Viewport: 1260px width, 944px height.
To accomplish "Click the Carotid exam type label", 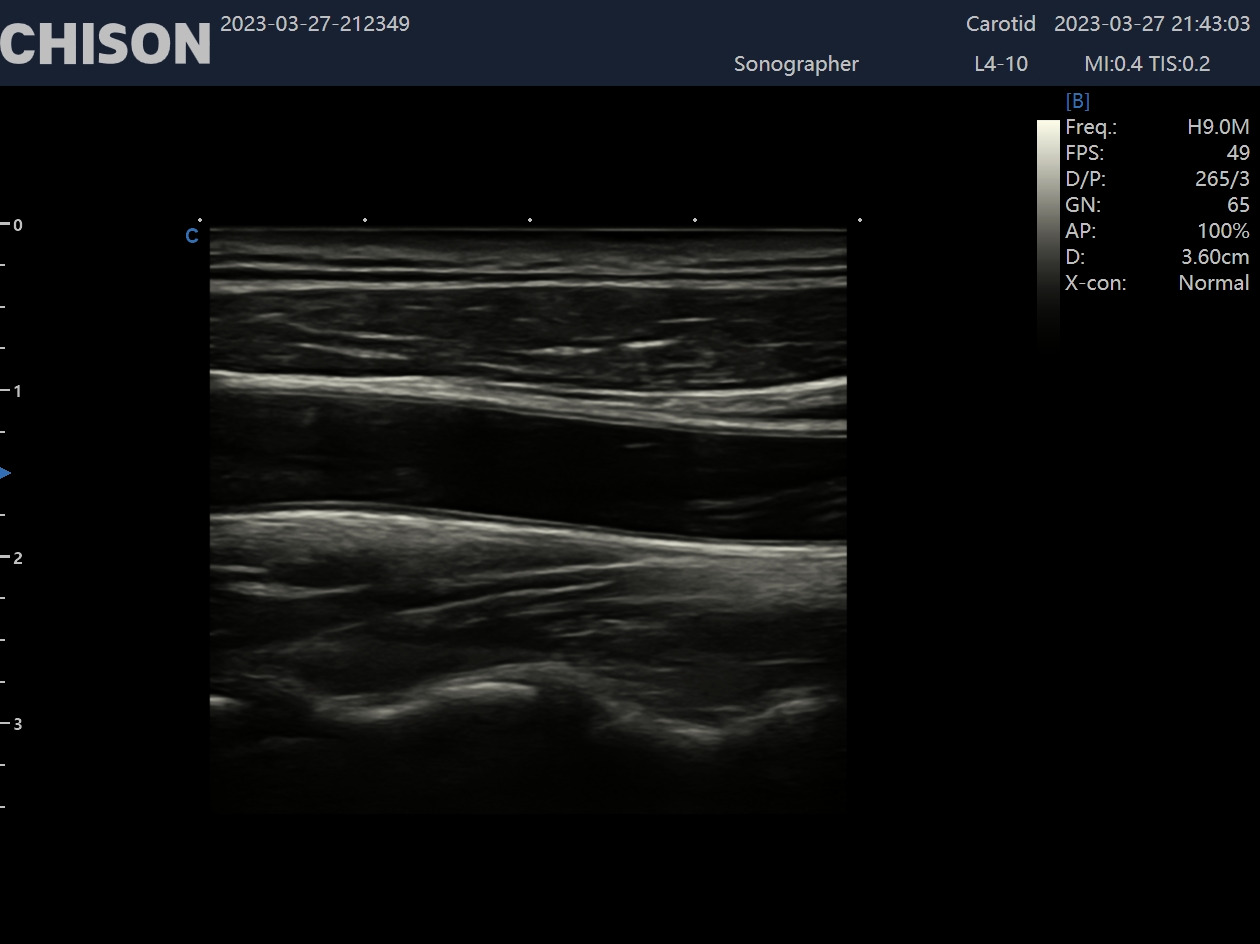I will (1001, 23).
